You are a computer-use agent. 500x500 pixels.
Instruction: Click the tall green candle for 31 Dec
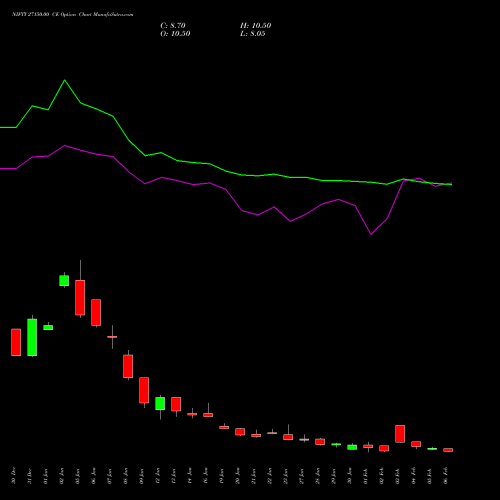click(x=32, y=337)
